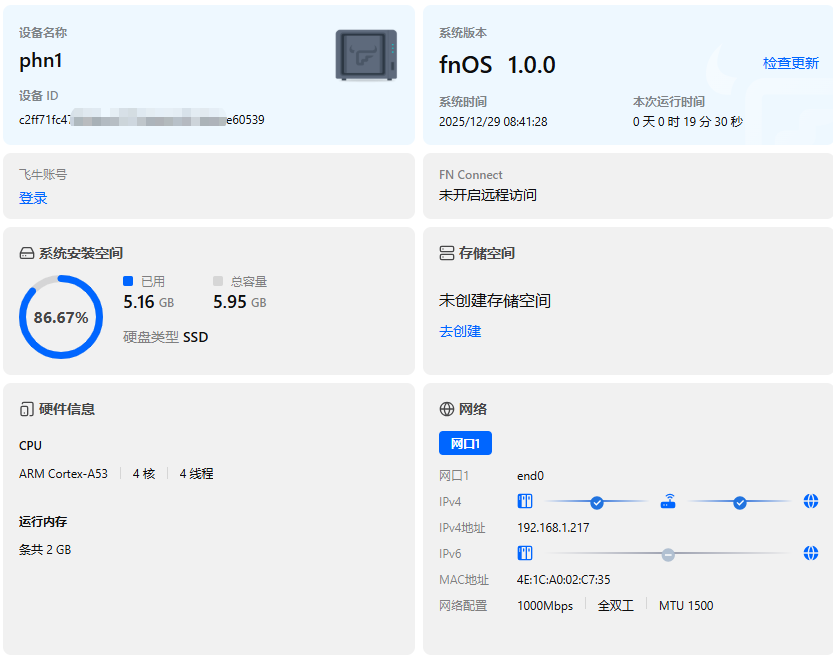Toggle the second IPv4 connectivity checkmark
Viewport: 833px width, 658px height.
(x=741, y=501)
